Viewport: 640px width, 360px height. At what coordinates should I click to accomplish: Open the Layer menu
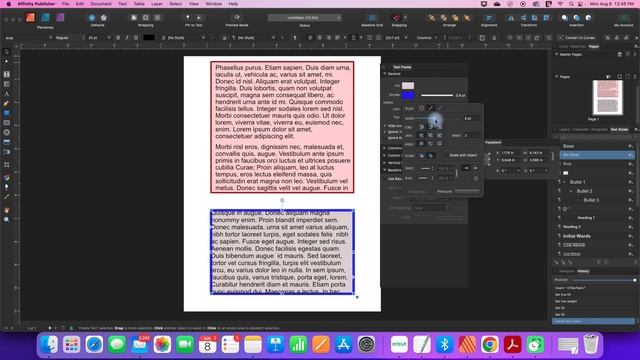[x=157, y=4]
